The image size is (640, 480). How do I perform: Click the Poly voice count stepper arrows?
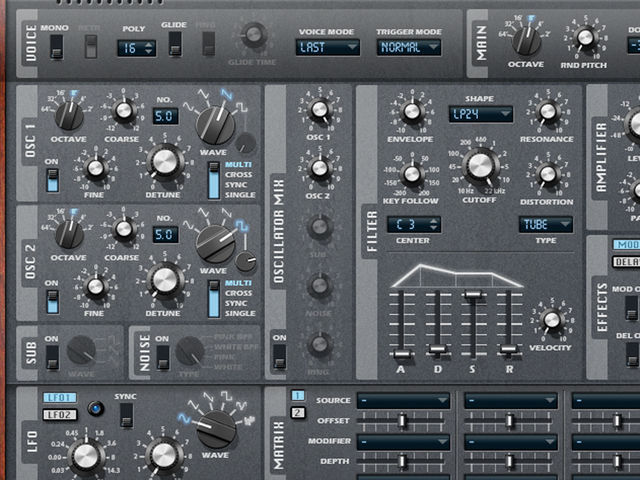tap(149, 48)
